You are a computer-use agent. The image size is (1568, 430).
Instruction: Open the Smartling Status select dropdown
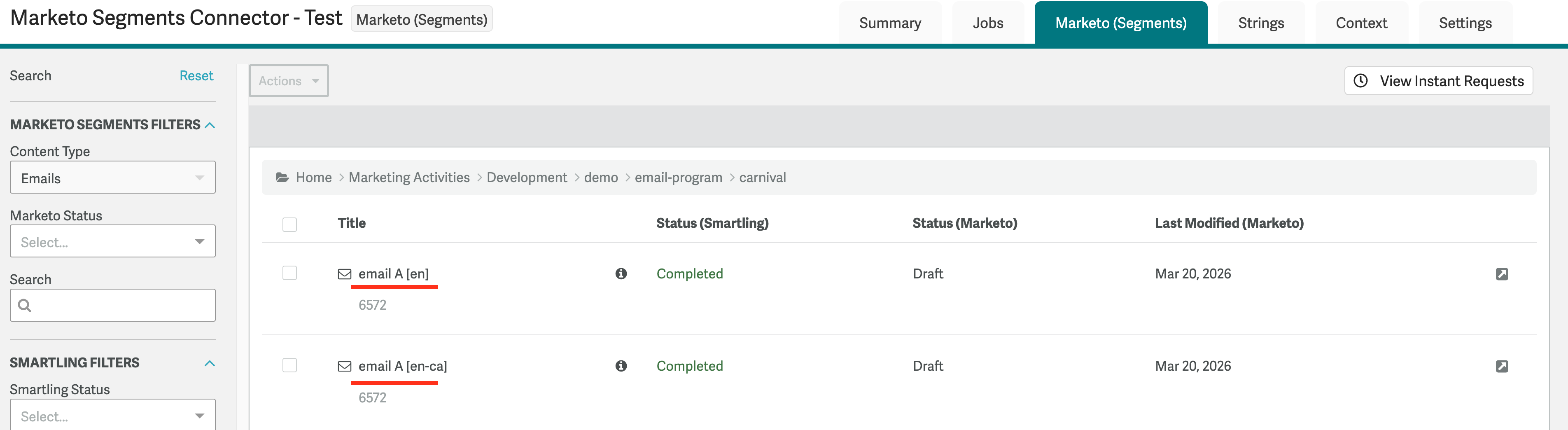point(112,415)
